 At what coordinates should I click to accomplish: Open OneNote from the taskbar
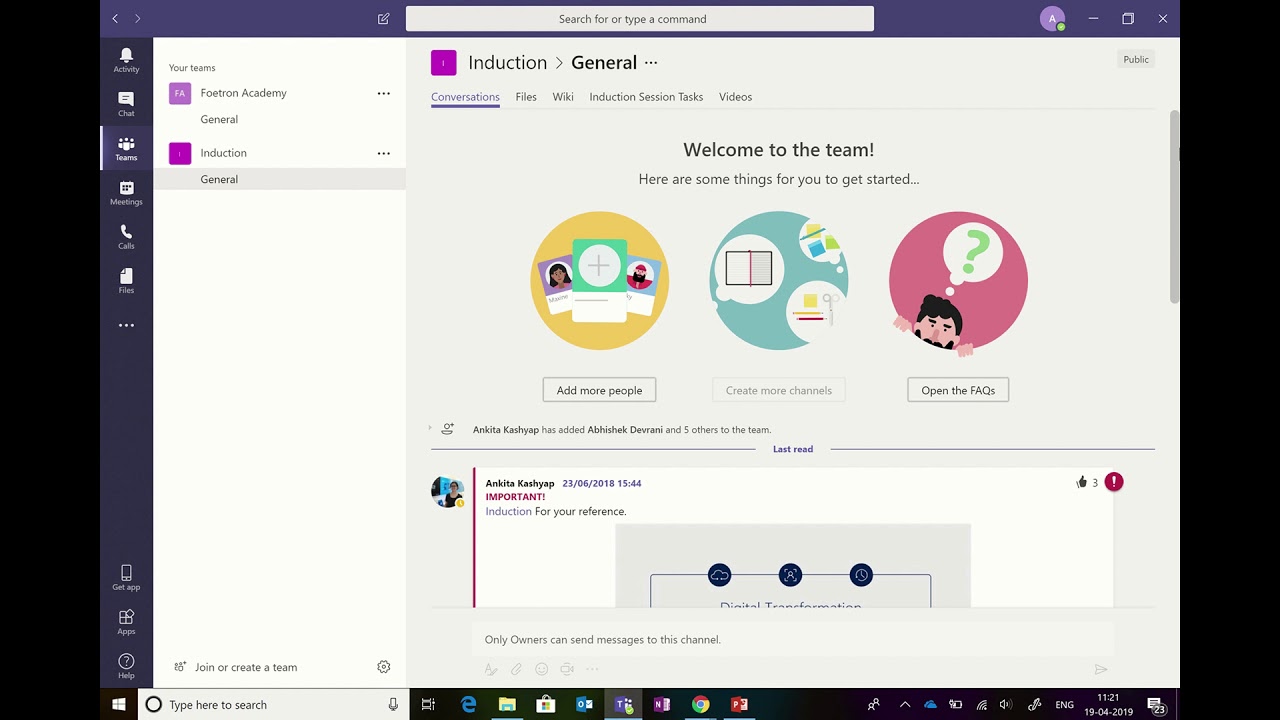[661, 704]
